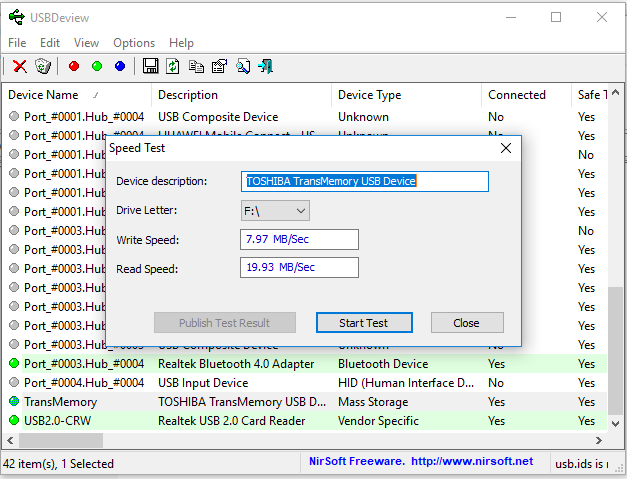
Task: Sort by Connected column header
Action: point(526,95)
